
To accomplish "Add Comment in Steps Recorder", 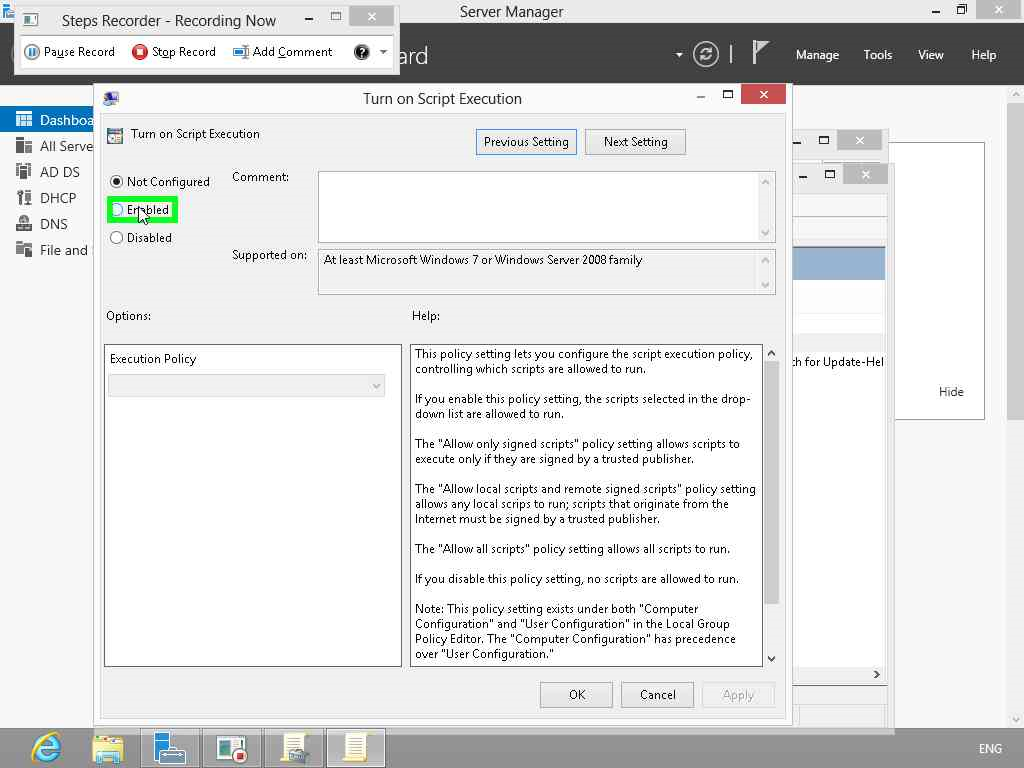I will 283,52.
